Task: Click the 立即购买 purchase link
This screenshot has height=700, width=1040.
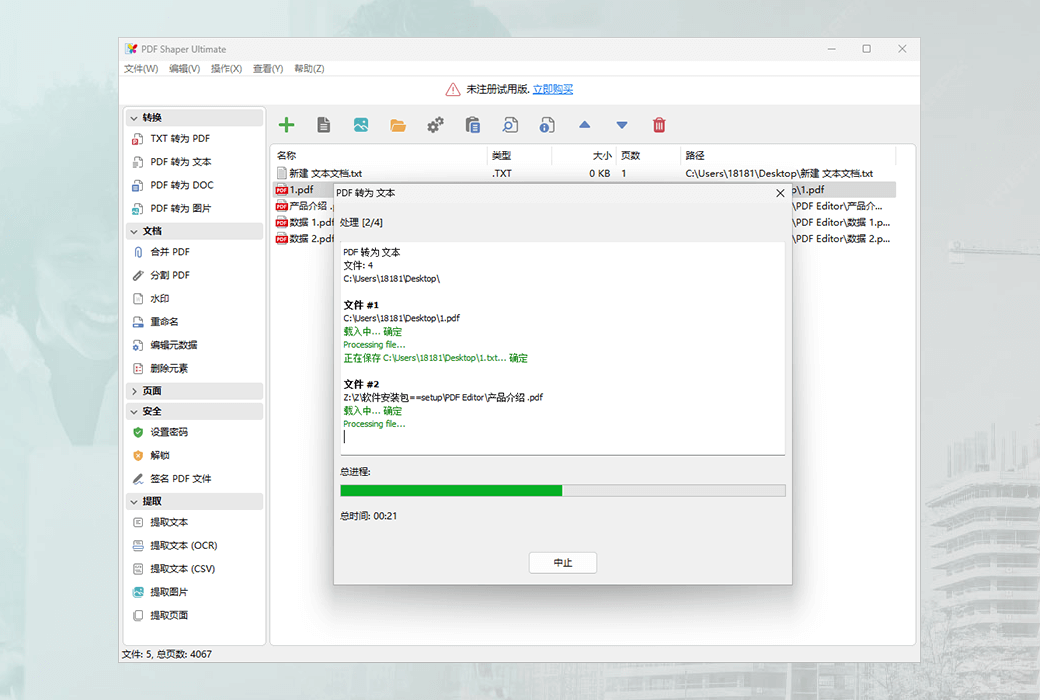Action: coord(553,88)
